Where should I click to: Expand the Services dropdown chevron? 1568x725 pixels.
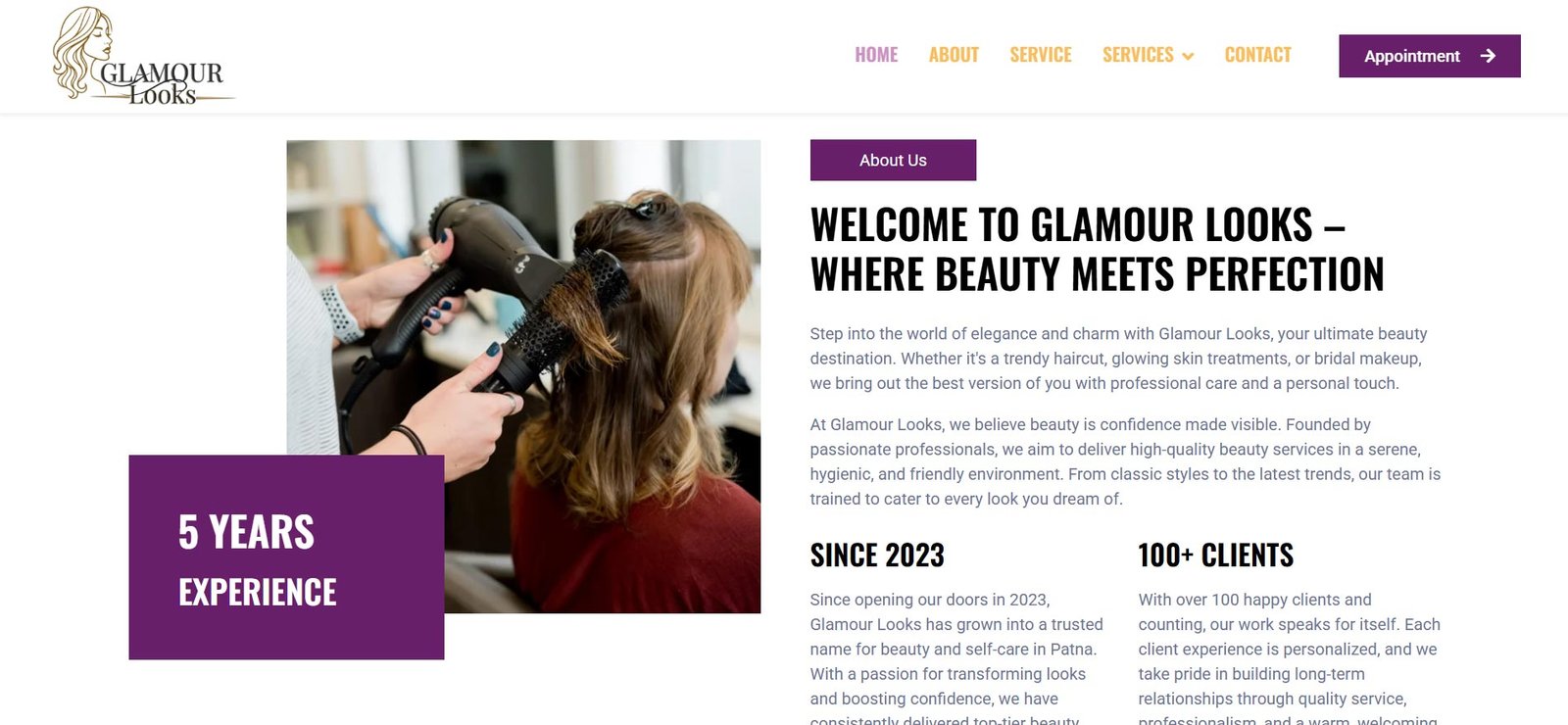(1188, 57)
